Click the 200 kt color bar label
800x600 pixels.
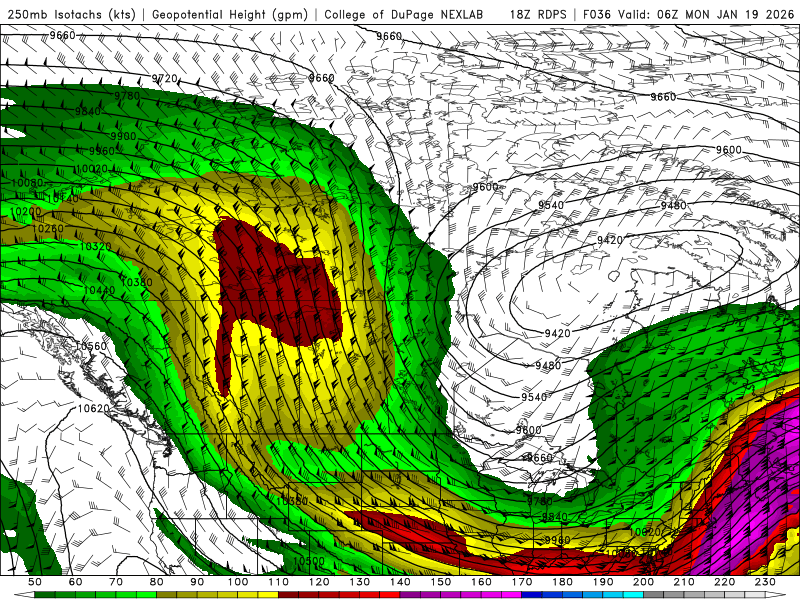[643, 582]
